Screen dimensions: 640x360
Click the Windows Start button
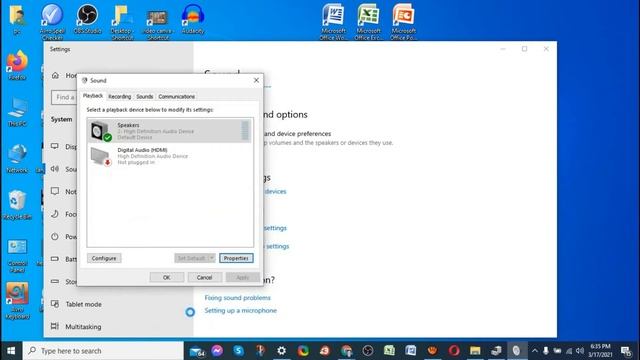pos(11,351)
